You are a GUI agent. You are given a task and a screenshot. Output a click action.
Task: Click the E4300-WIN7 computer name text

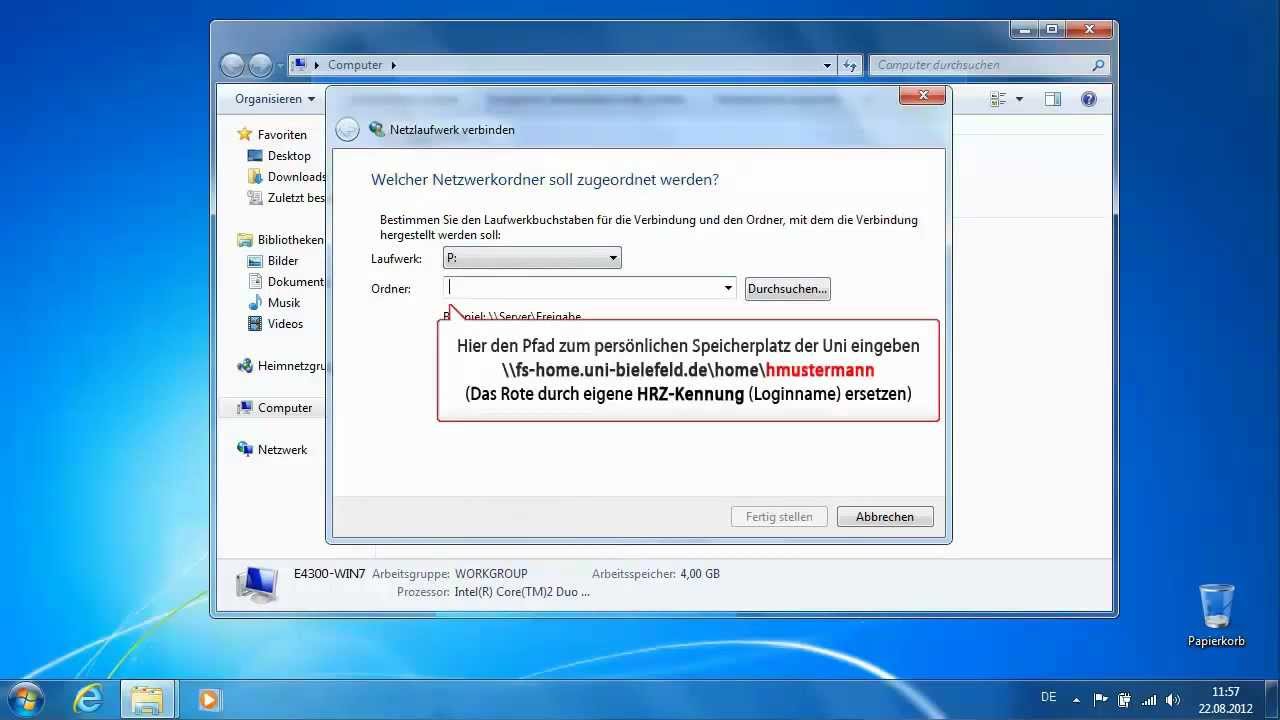click(x=329, y=574)
